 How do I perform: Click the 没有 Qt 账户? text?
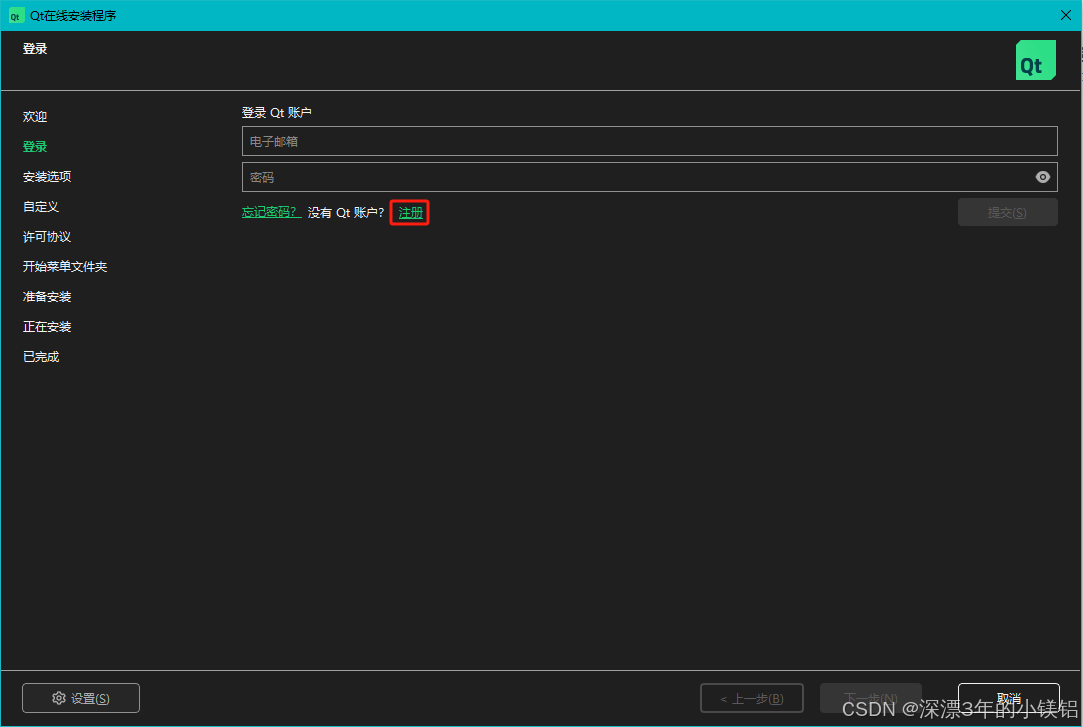[x=346, y=213]
